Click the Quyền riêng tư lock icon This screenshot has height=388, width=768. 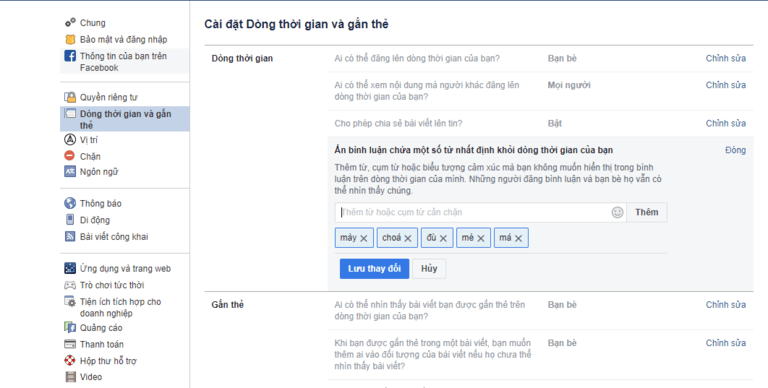[70, 97]
